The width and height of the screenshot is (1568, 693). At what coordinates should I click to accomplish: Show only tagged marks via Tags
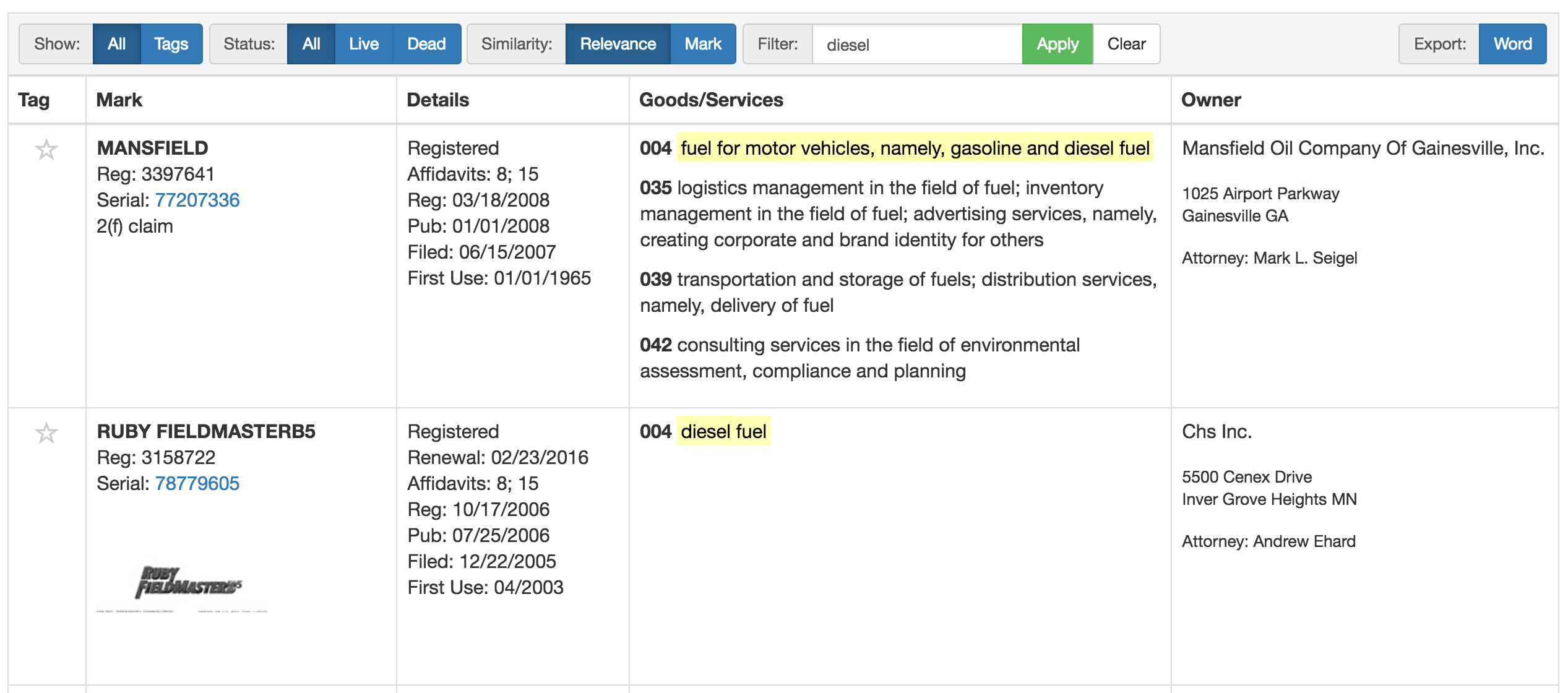pos(171,44)
